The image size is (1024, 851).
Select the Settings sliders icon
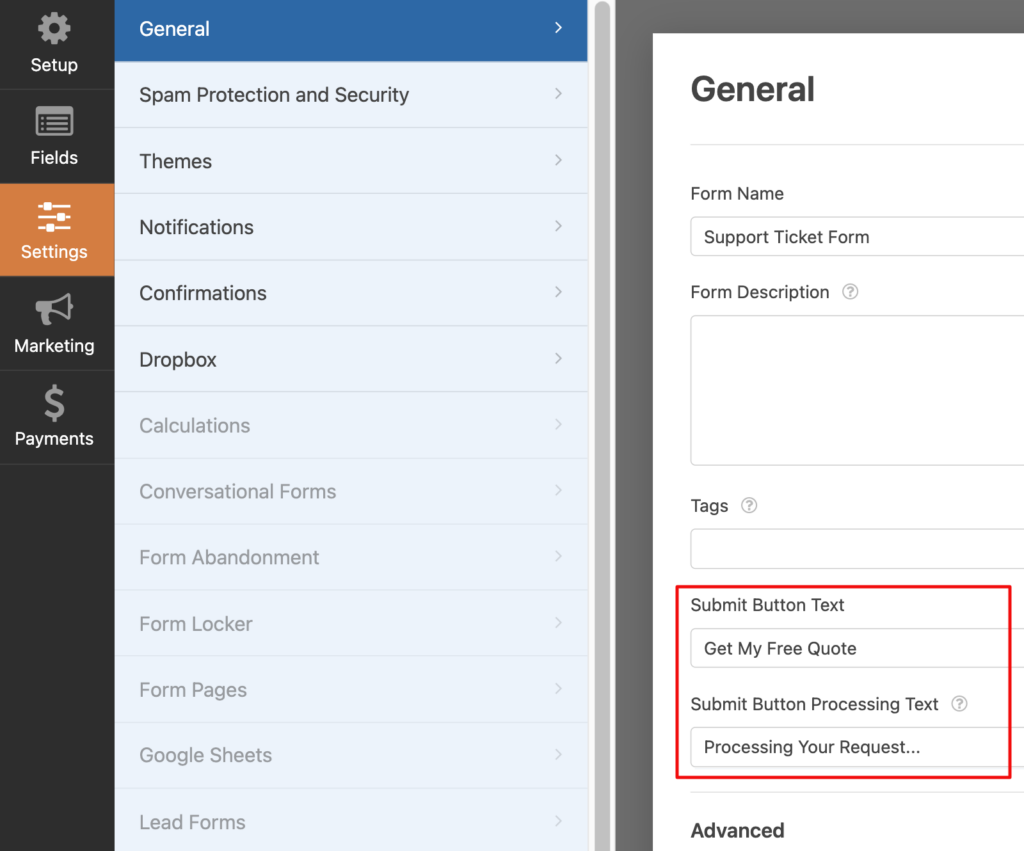(54, 217)
